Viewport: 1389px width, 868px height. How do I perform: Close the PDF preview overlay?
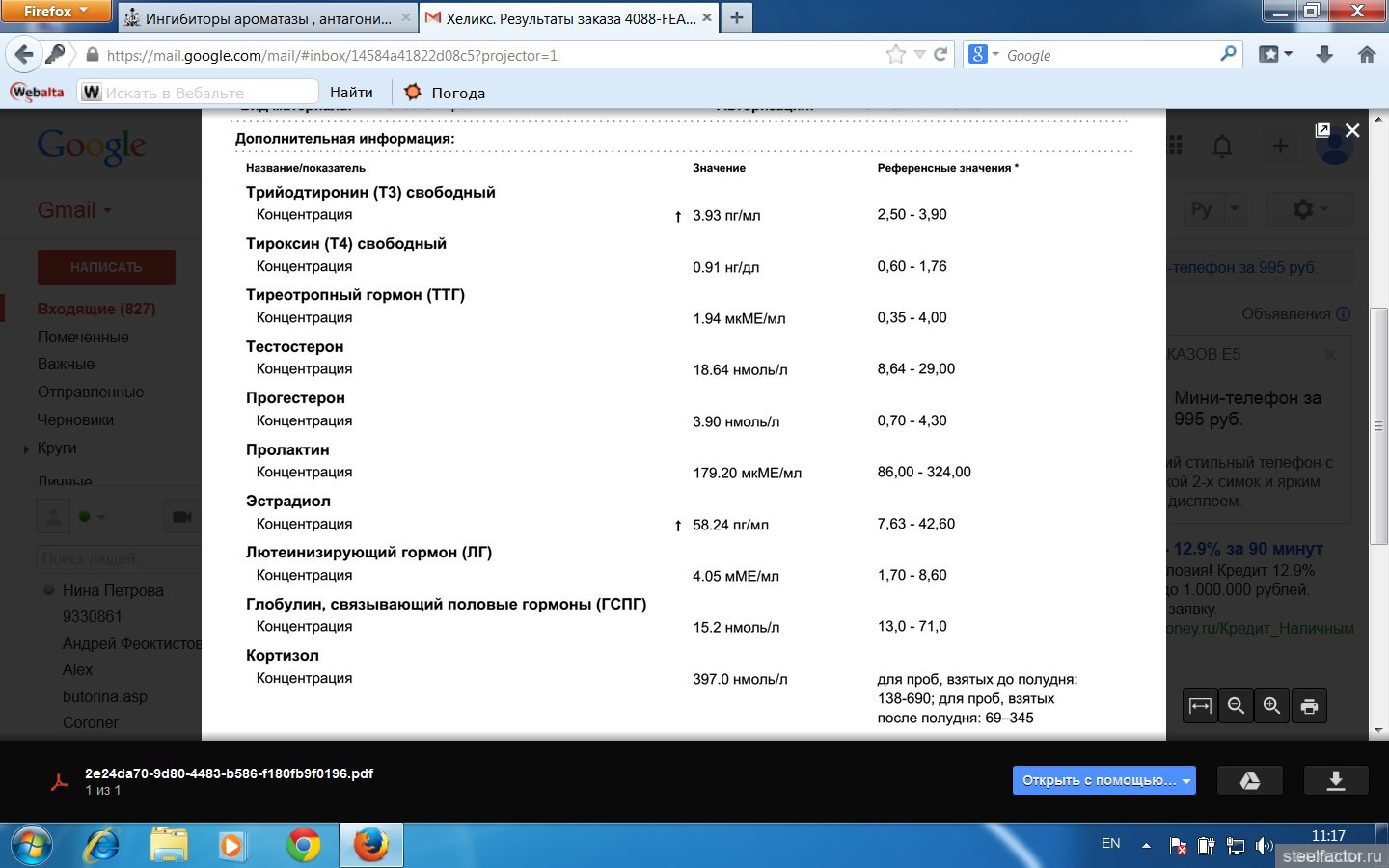click(x=1352, y=130)
